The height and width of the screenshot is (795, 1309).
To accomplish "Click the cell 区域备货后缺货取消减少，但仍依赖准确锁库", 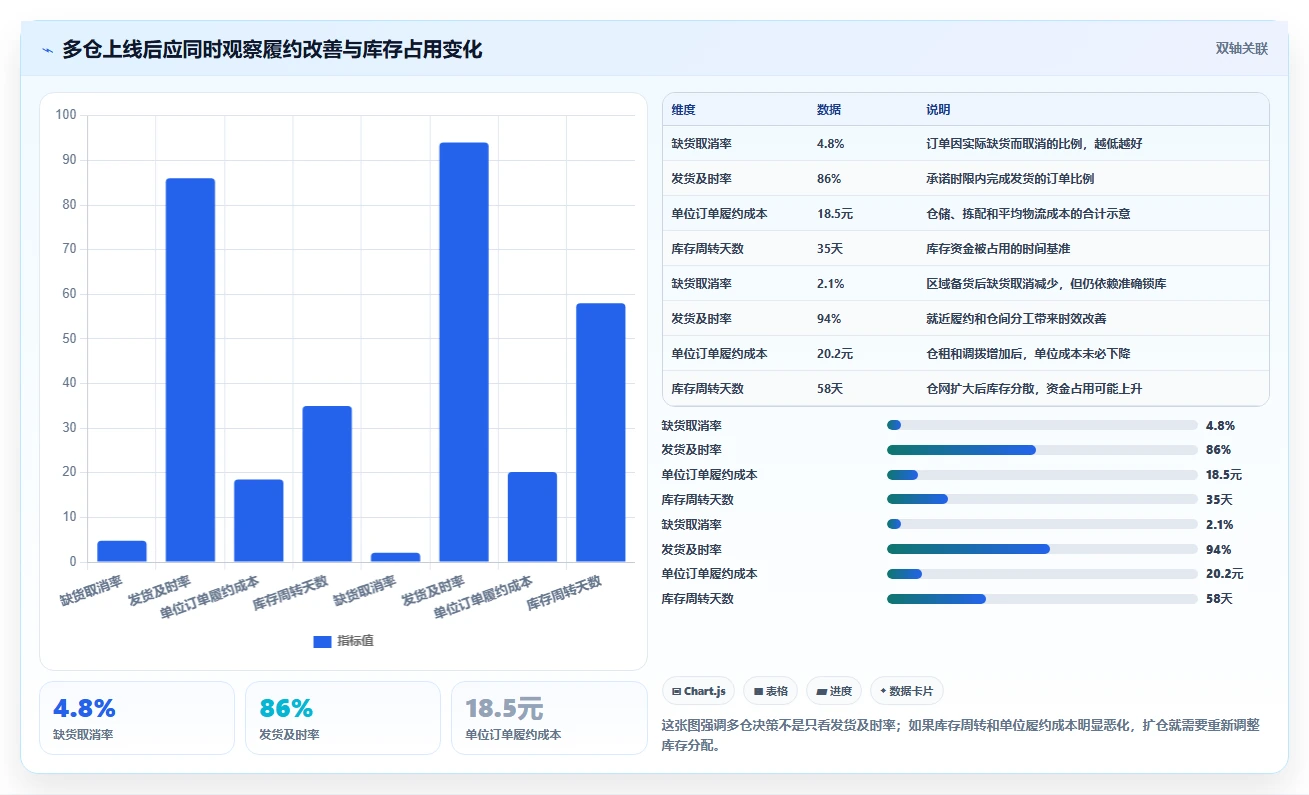I will [1046, 284].
